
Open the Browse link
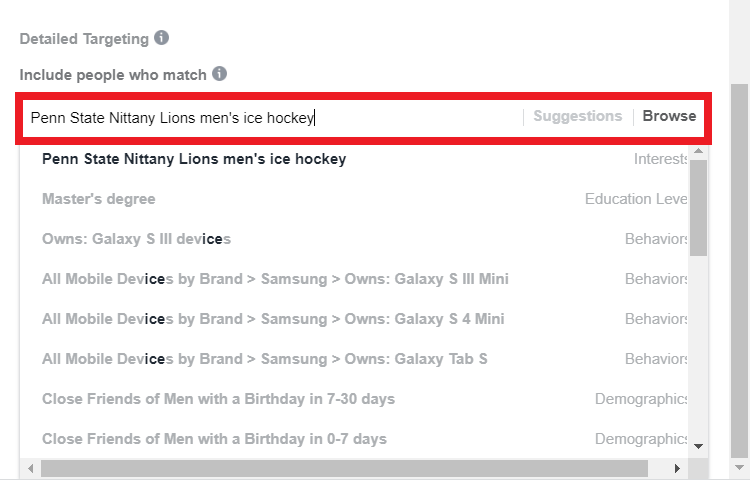[669, 116]
